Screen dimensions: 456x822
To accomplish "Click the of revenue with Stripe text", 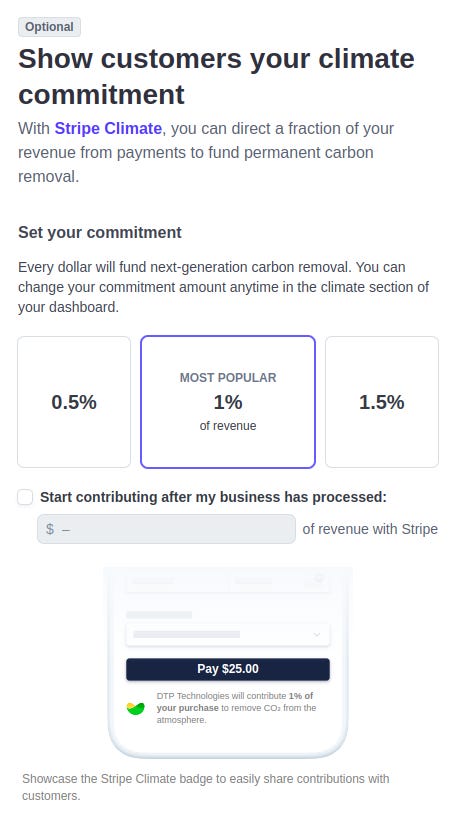I will coord(370,529).
